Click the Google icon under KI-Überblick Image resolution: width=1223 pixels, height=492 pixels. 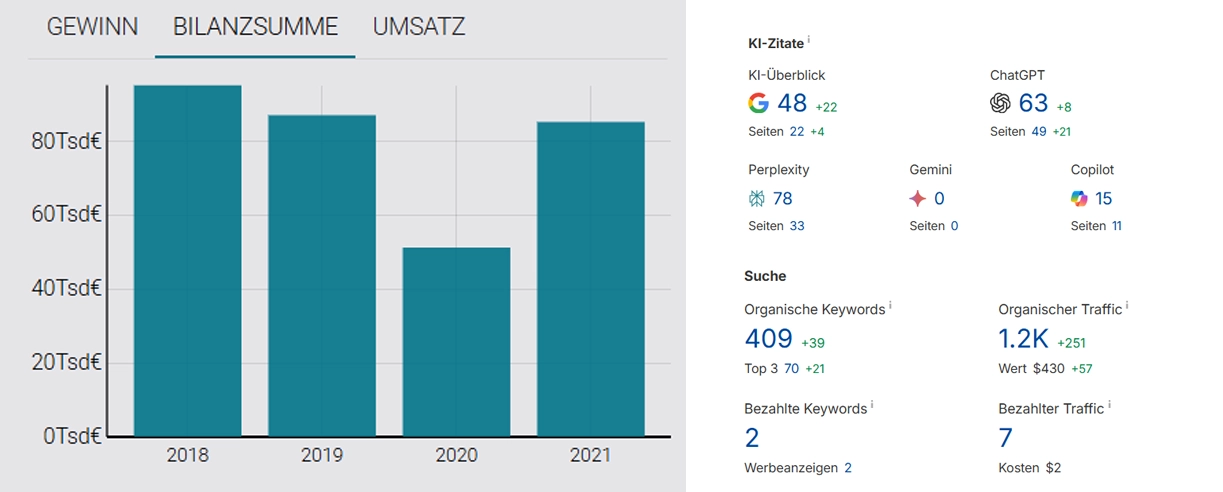click(x=759, y=103)
